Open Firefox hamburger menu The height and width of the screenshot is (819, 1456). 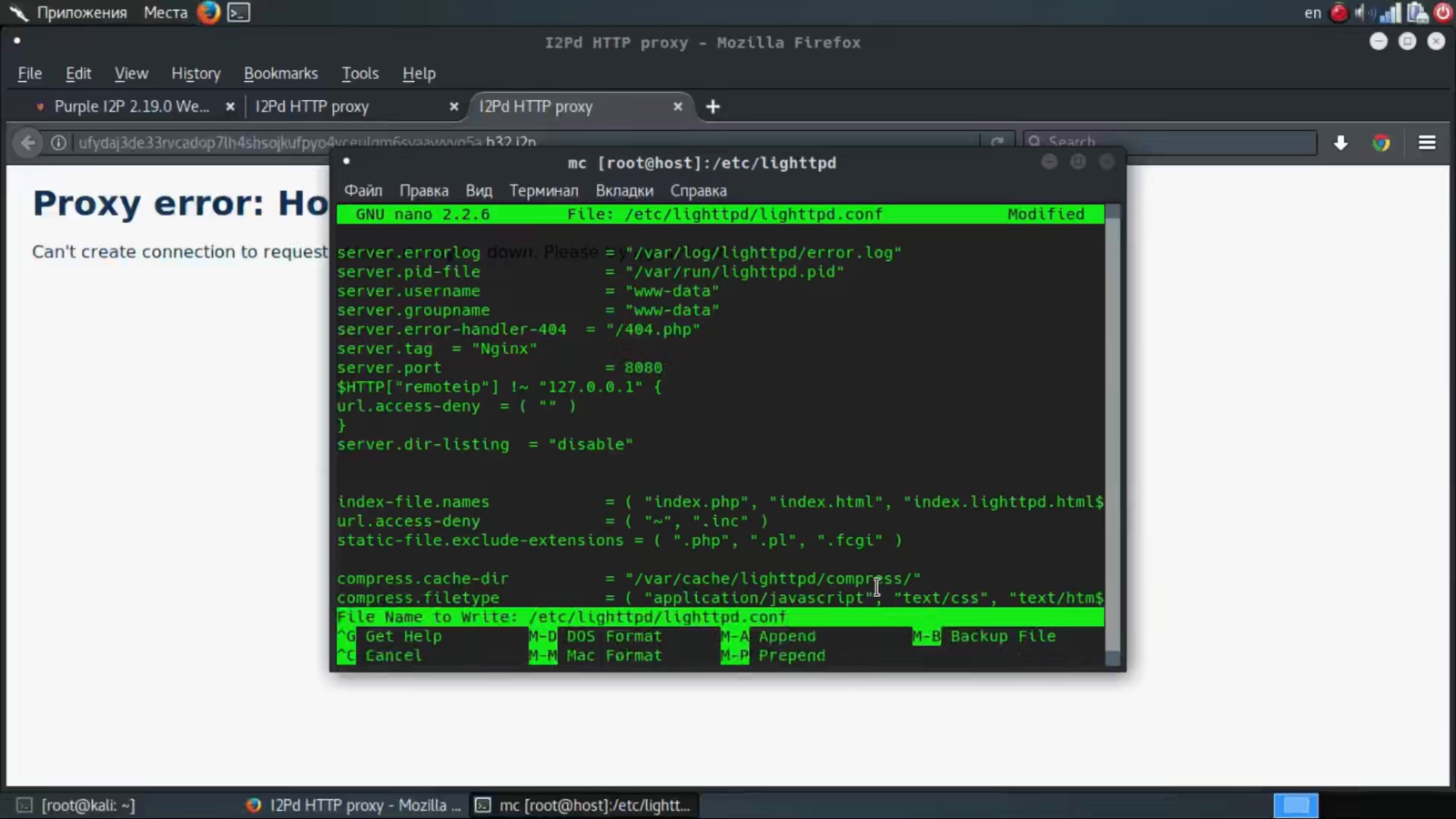[1427, 143]
